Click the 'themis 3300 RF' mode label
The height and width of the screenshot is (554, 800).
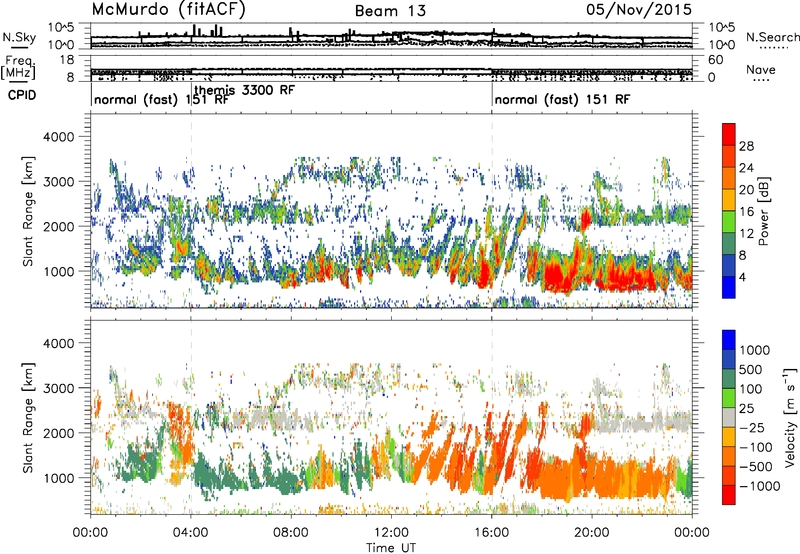(245, 90)
